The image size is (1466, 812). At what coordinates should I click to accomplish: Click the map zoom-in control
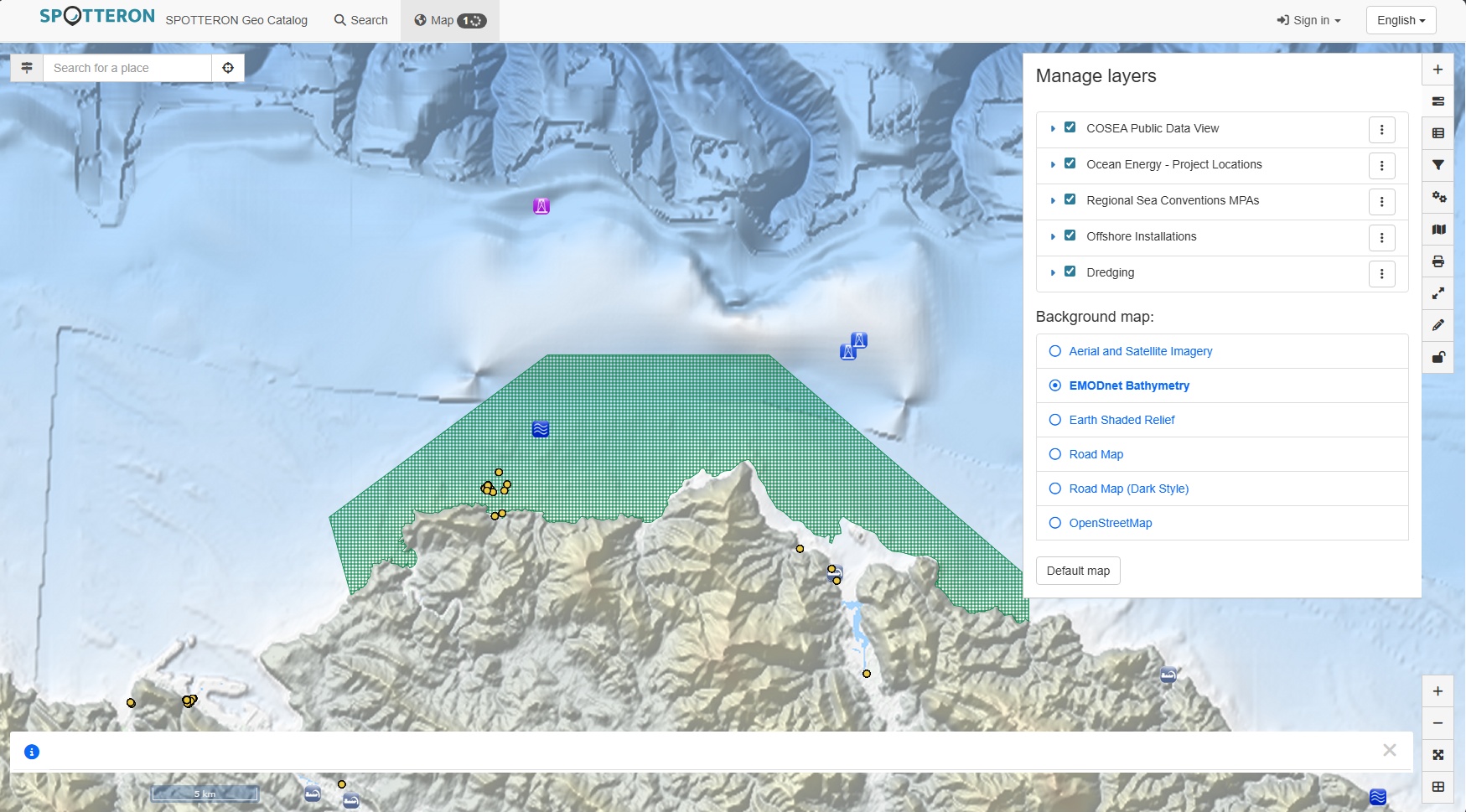(1438, 690)
